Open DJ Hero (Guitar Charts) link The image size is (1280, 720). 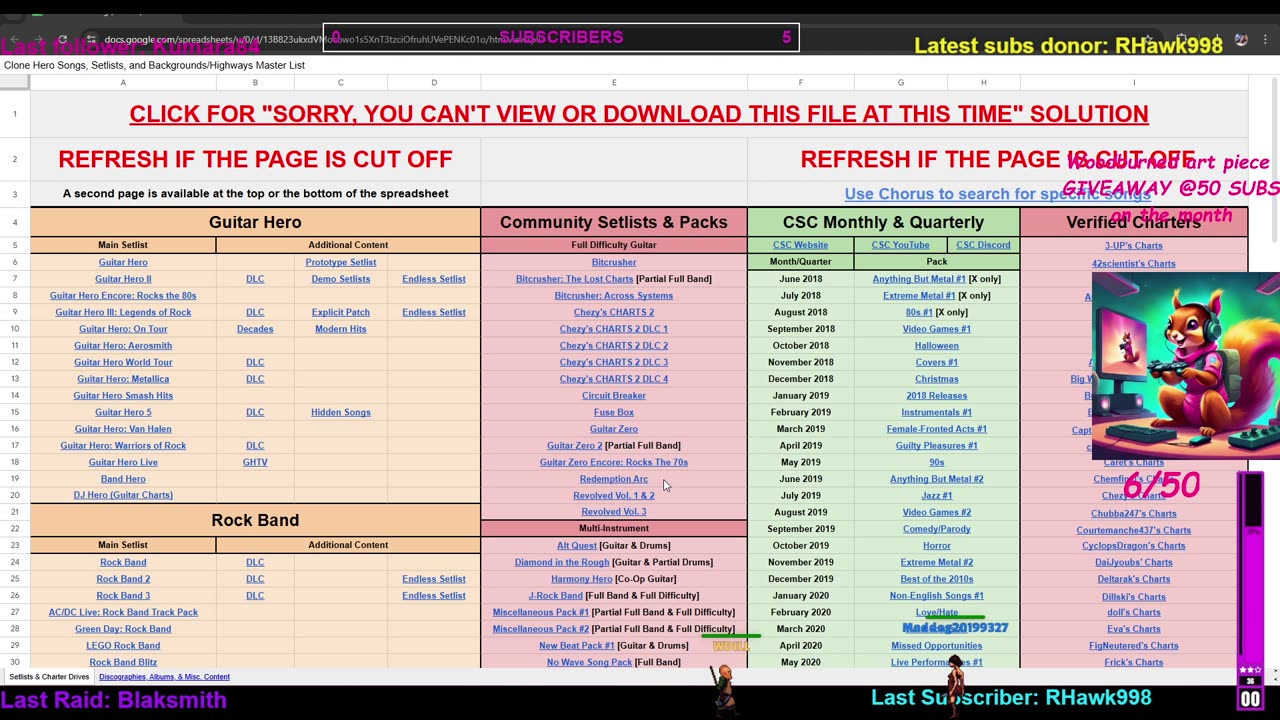[123, 495]
